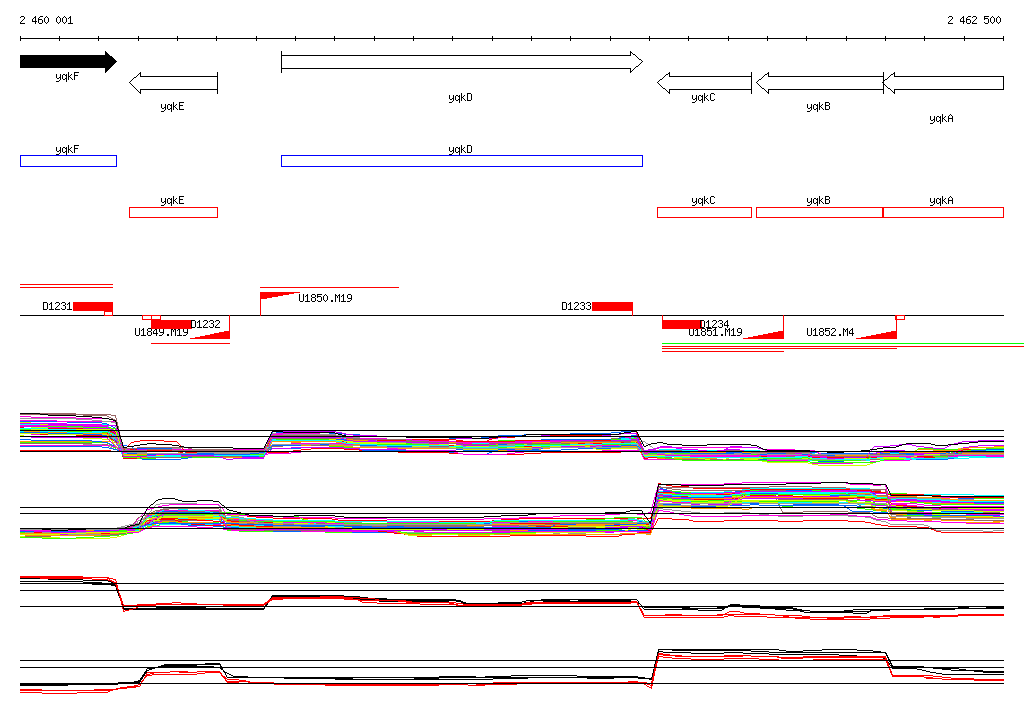The image size is (1024, 714).
Task: Click the end coordinate 2 462 500
Action: pos(974,20)
